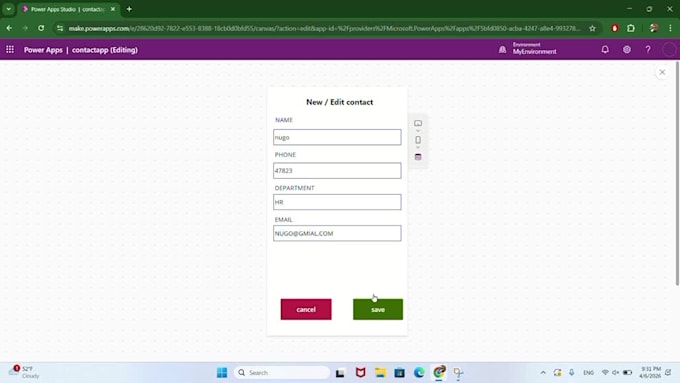Open Microsoft Edge from the taskbar

point(419,373)
